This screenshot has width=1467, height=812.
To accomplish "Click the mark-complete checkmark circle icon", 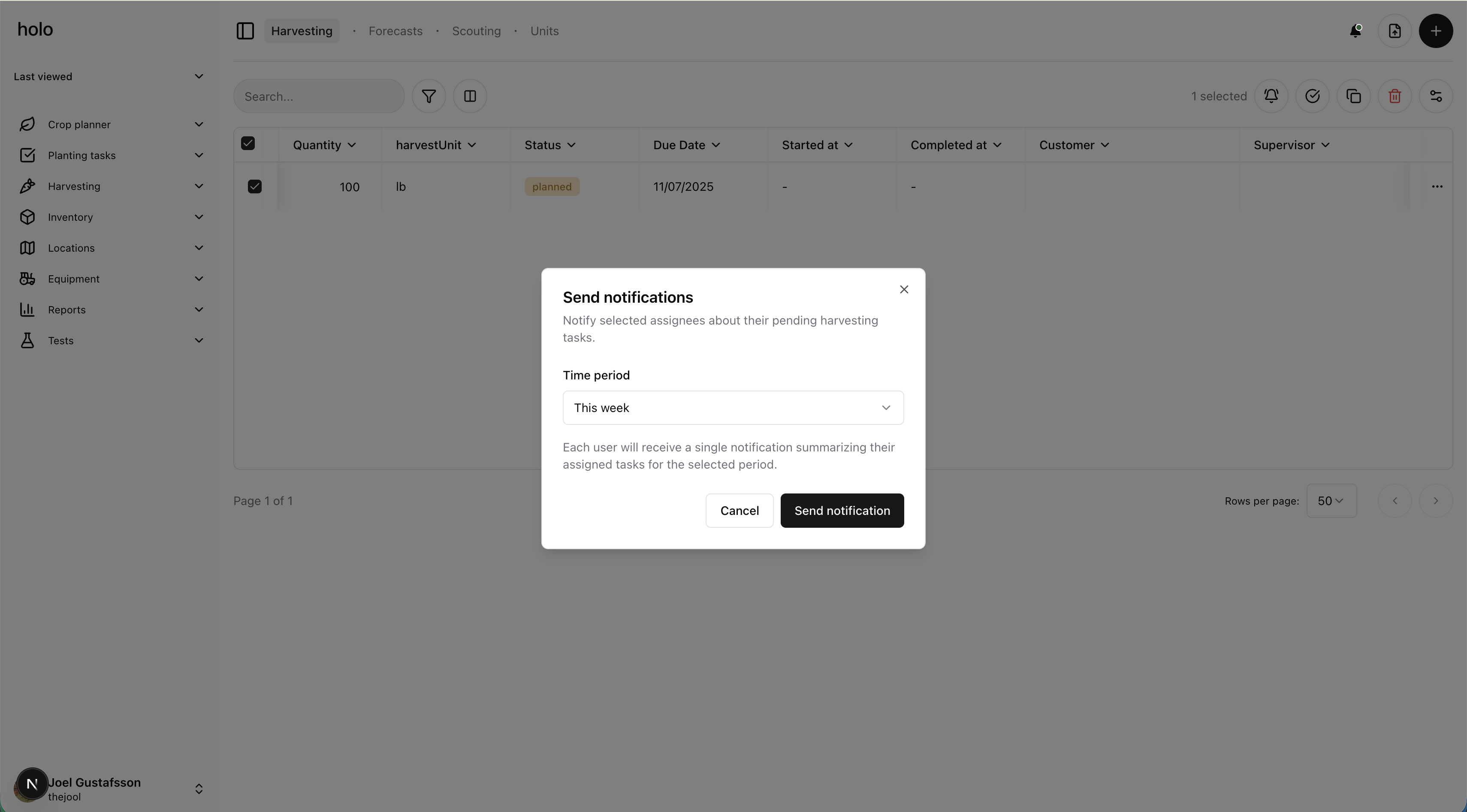I will tap(1312, 96).
